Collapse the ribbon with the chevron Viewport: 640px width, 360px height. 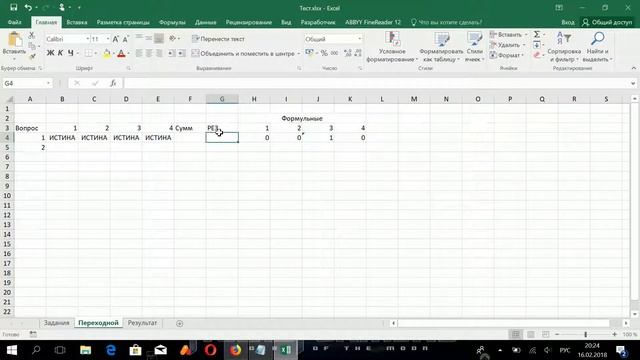pos(634,68)
